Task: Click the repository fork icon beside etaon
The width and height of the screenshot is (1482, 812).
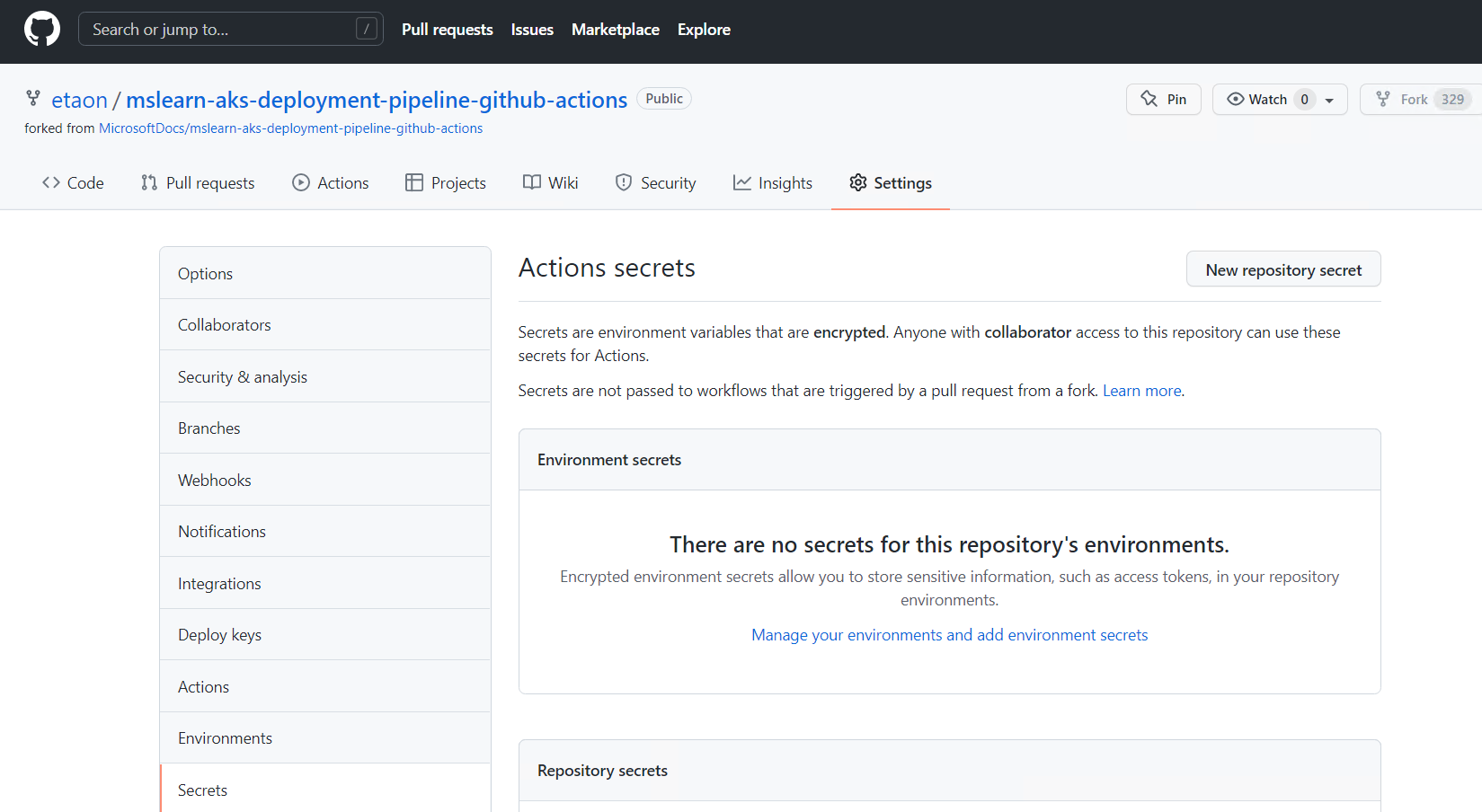Action: (33, 98)
